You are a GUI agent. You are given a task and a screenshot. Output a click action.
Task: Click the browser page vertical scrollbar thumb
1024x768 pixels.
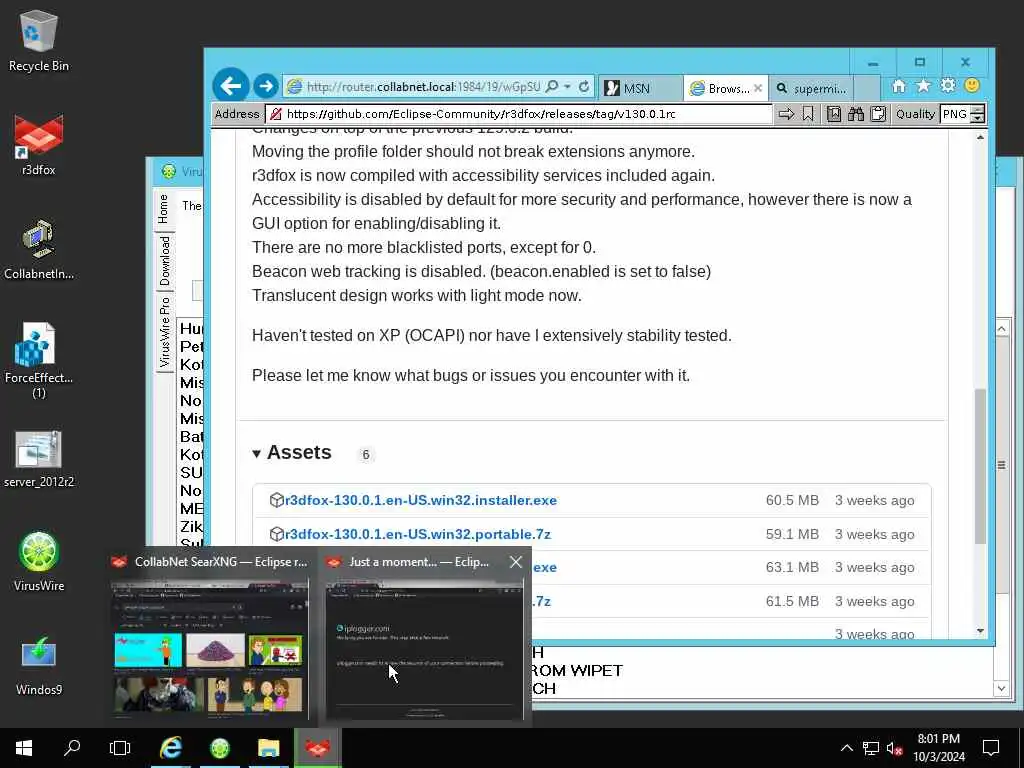[980, 466]
